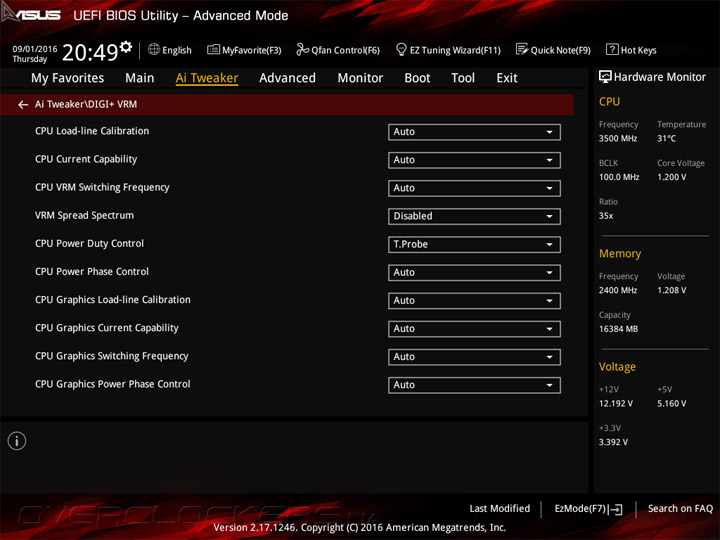720x540 pixels.
Task: Click the Quick Note notepad icon
Action: 522,49
